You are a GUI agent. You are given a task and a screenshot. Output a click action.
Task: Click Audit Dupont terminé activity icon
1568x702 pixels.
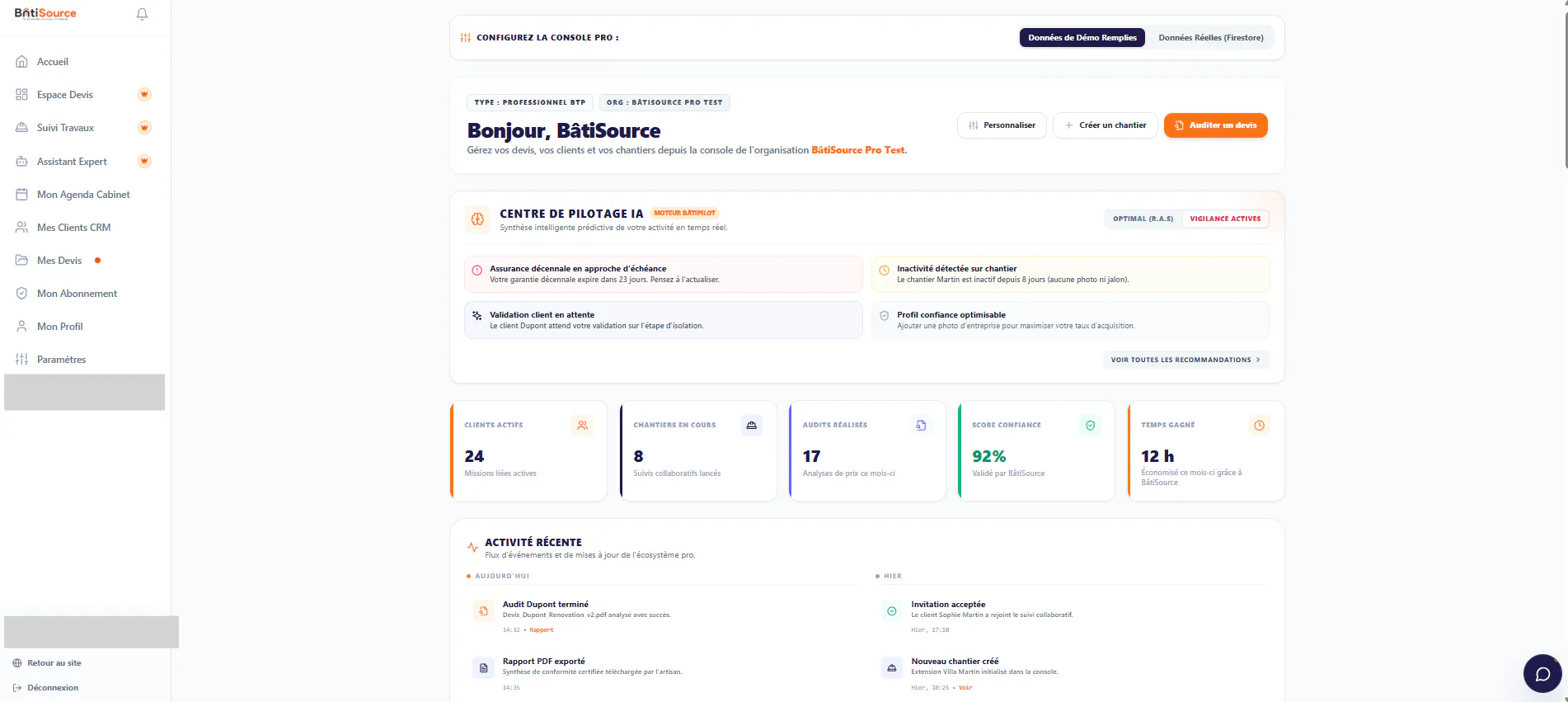(483, 611)
